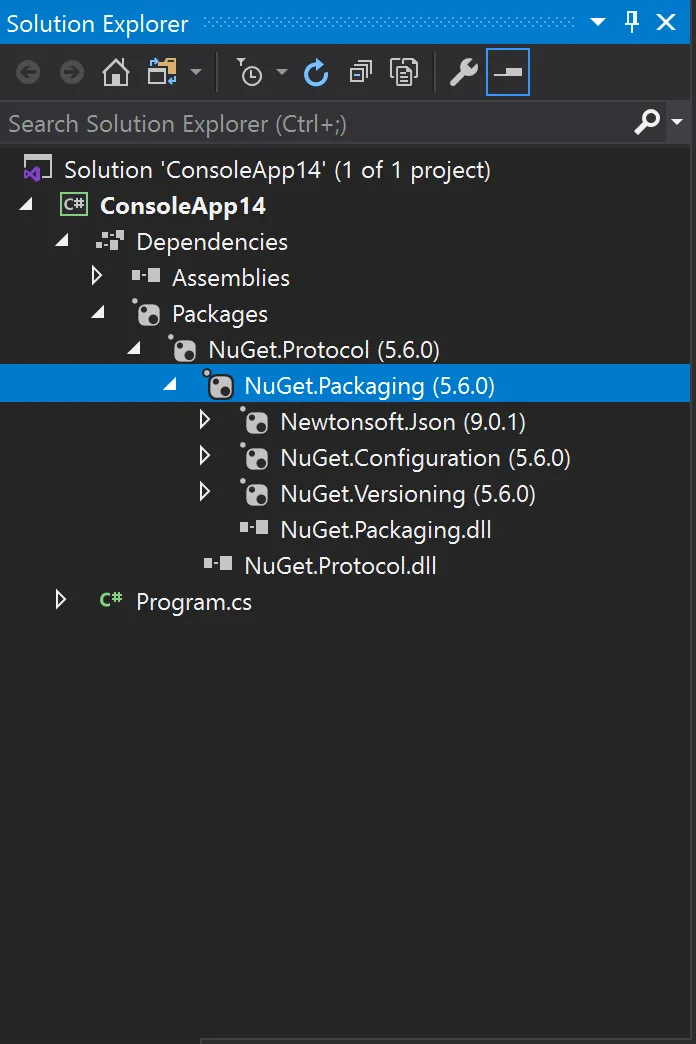Image resolution: width=696 pixels, height=1044 pixels.
Task: Expand the Newtonsoft.Json package
Action: pyautogui.click(x=205, y=420)
